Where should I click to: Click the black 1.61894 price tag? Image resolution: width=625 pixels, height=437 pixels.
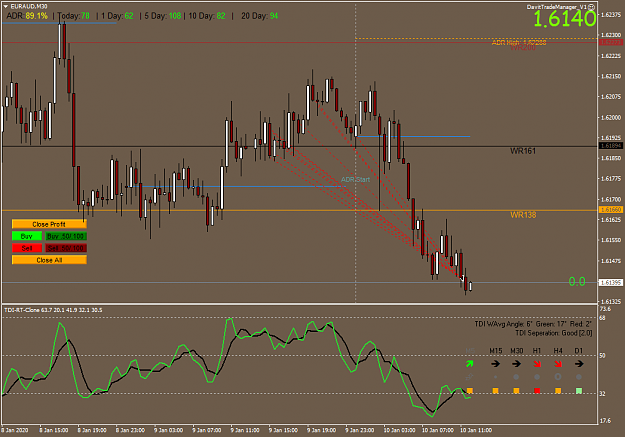[611, 146]
